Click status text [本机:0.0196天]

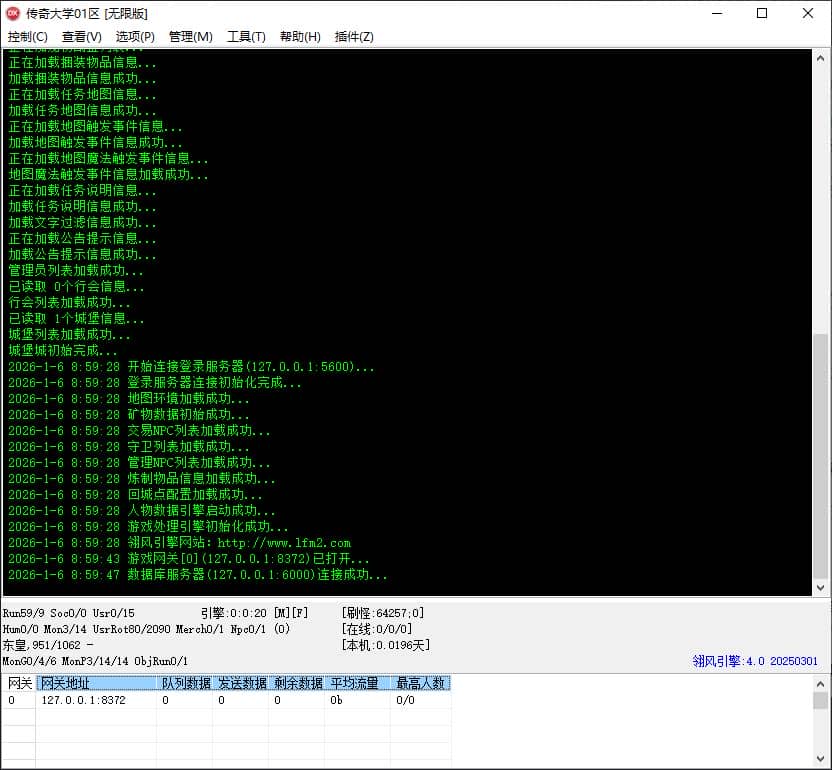coord(386,645)
